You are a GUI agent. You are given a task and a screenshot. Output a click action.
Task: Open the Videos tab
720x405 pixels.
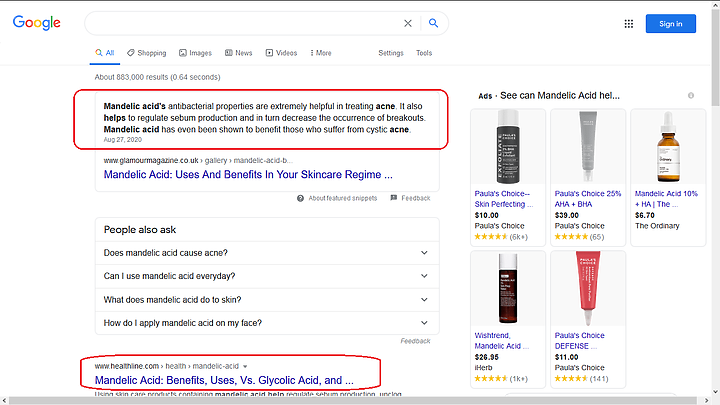pyautogui.click(x=281, y=53)
